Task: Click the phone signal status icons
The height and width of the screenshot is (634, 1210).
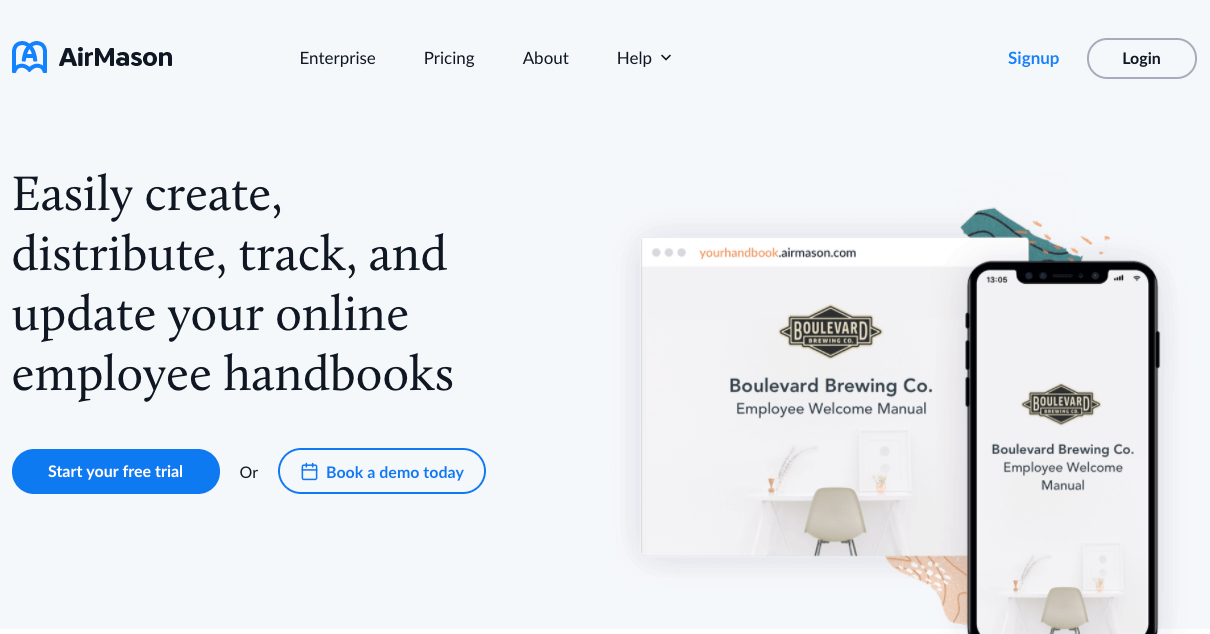Action: 1127,278
